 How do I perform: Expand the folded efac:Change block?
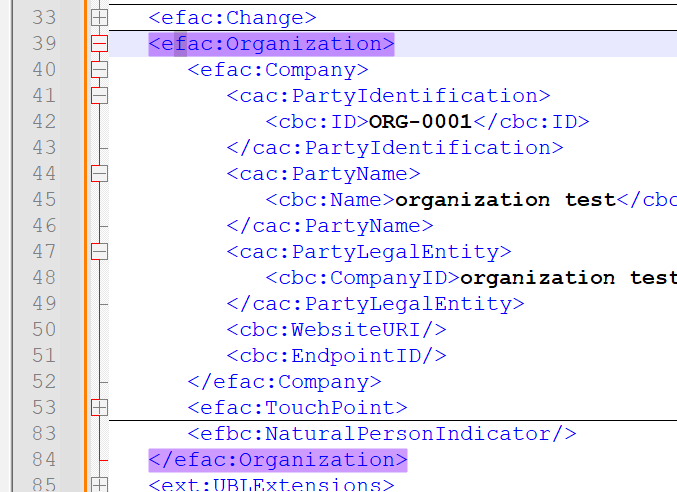point(99,18)
